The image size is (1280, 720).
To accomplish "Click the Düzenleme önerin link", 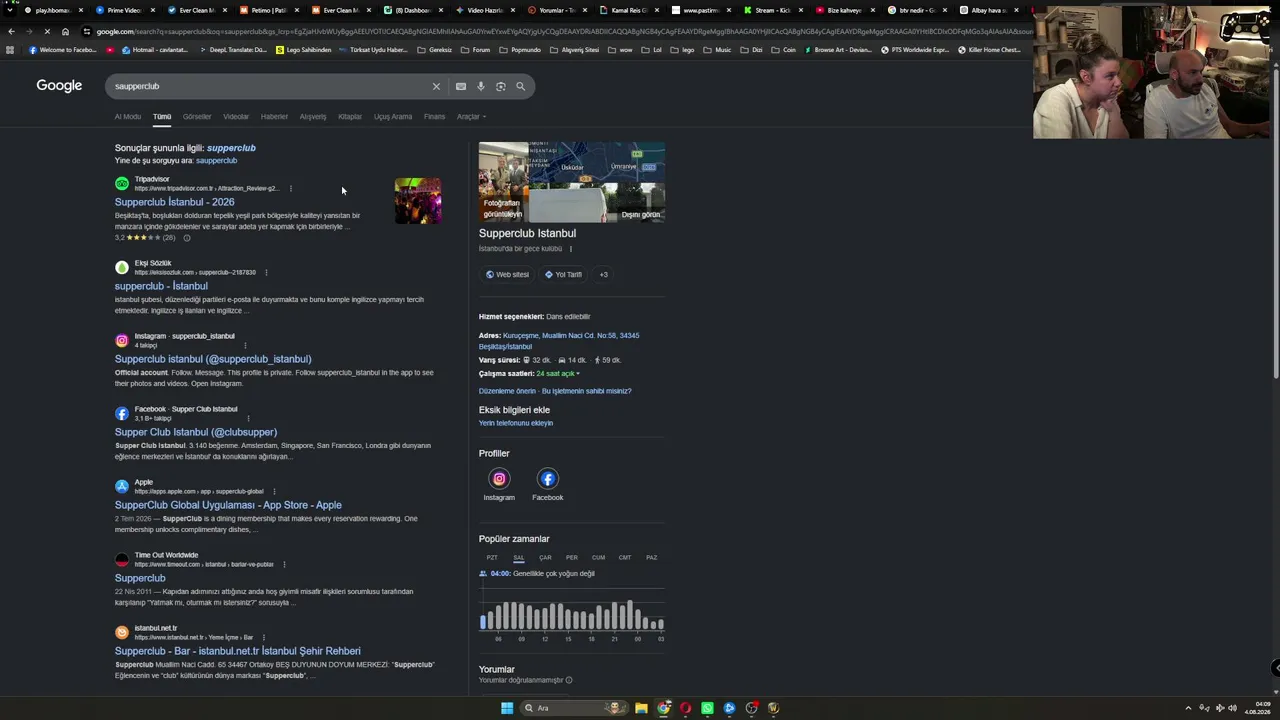I will tap(507, 391).
